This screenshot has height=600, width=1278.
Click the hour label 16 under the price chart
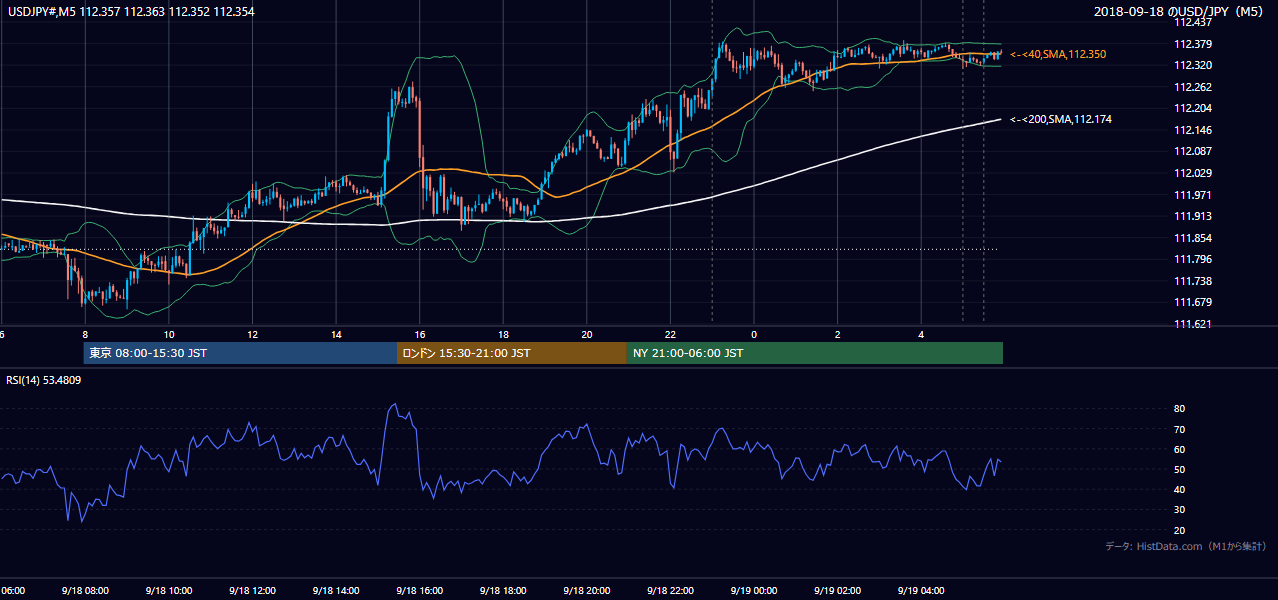(x=420, y=335)
